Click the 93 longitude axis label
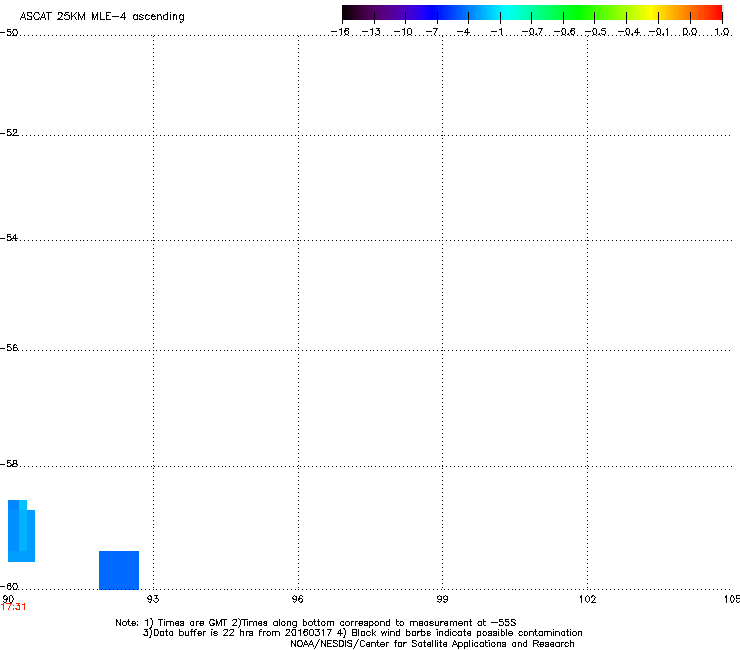 153,599
